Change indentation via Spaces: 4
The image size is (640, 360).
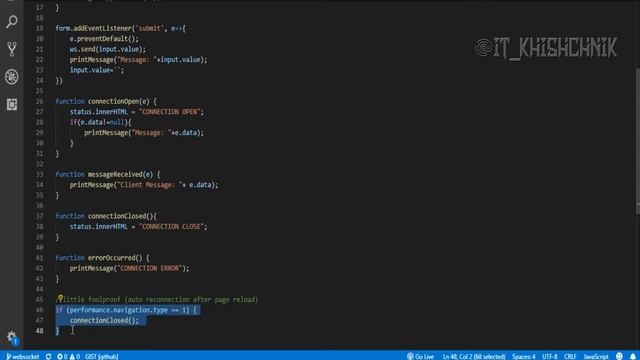[x=524, y=356]
